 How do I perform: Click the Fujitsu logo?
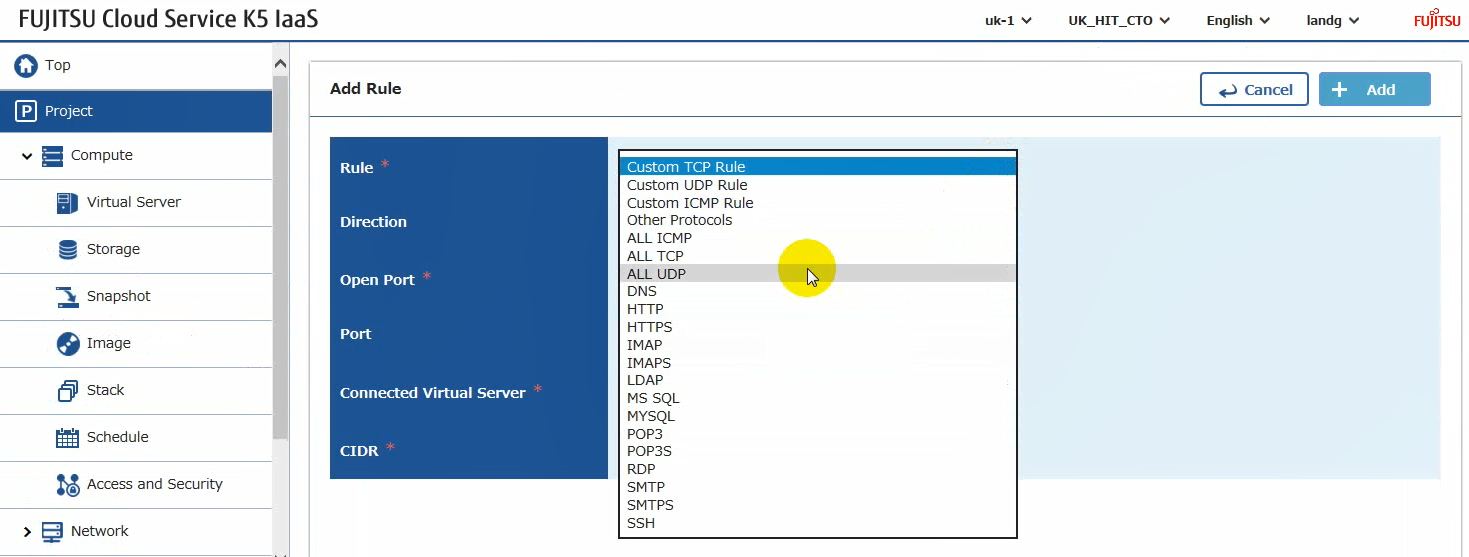coord(1436,20)
